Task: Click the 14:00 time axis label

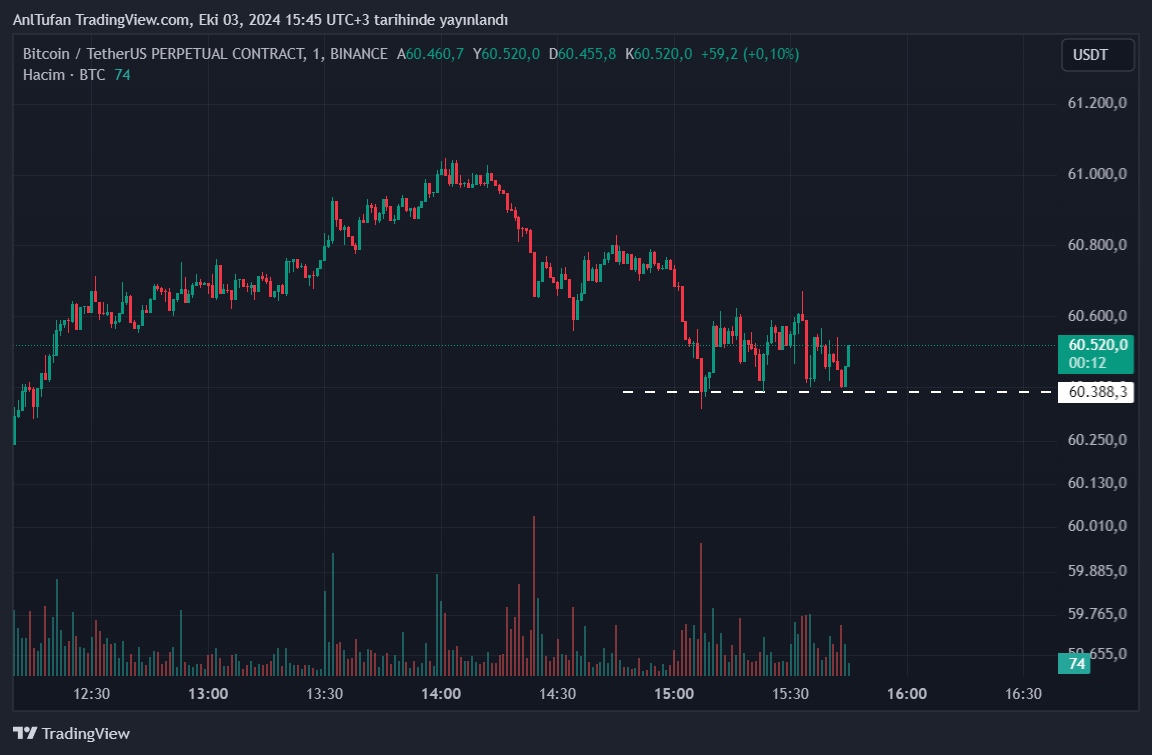Action: click(x=441, y=693)
